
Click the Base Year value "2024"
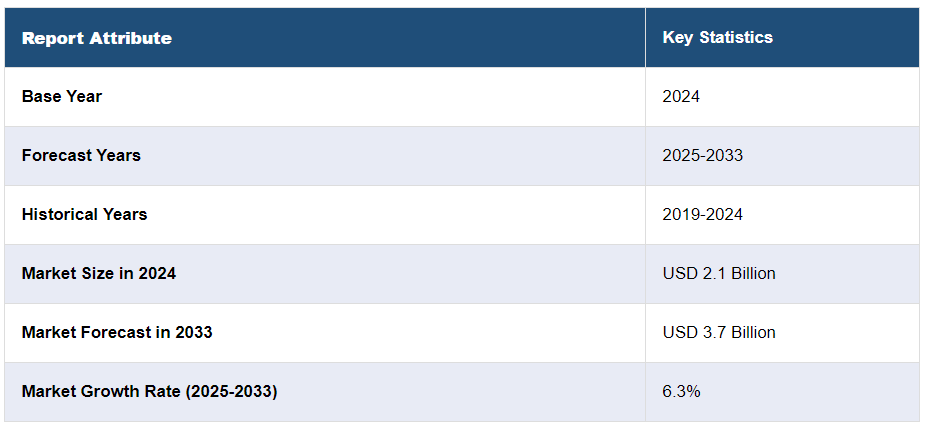(x=681, y=96)
